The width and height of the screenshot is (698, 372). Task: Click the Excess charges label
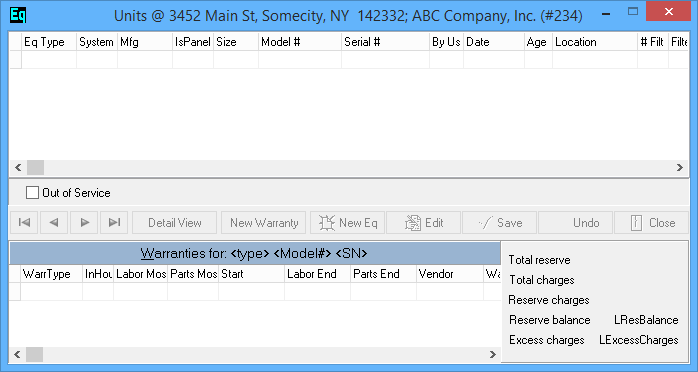547,340
